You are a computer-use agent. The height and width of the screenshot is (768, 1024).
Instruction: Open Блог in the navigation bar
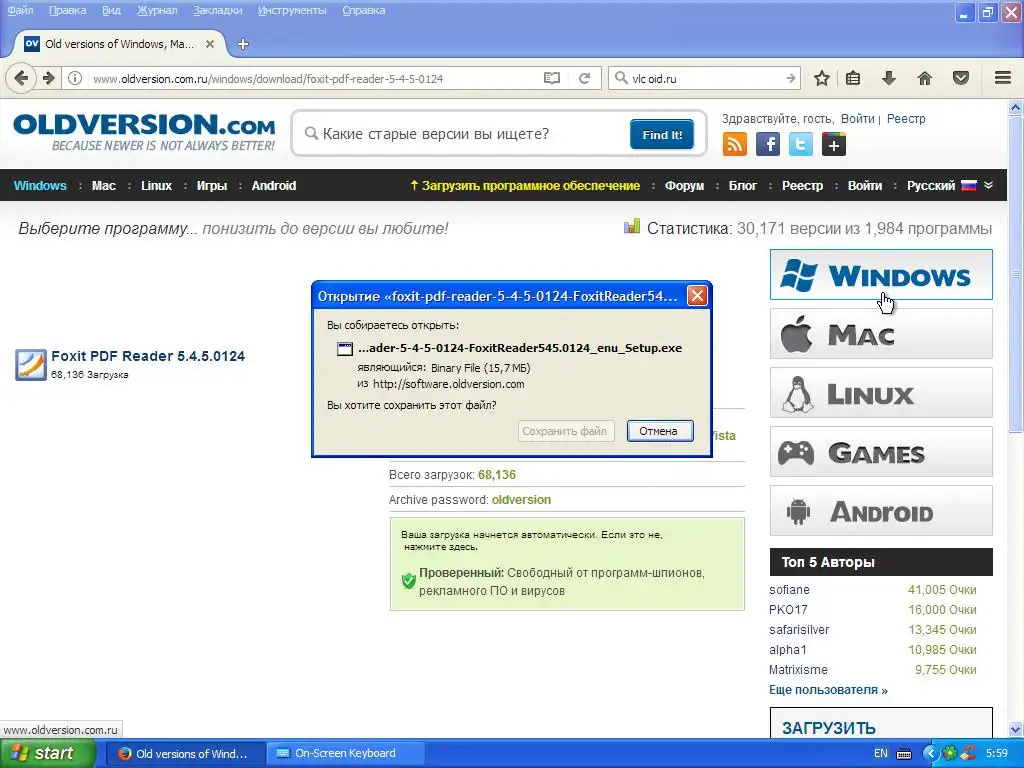[743, 185]
